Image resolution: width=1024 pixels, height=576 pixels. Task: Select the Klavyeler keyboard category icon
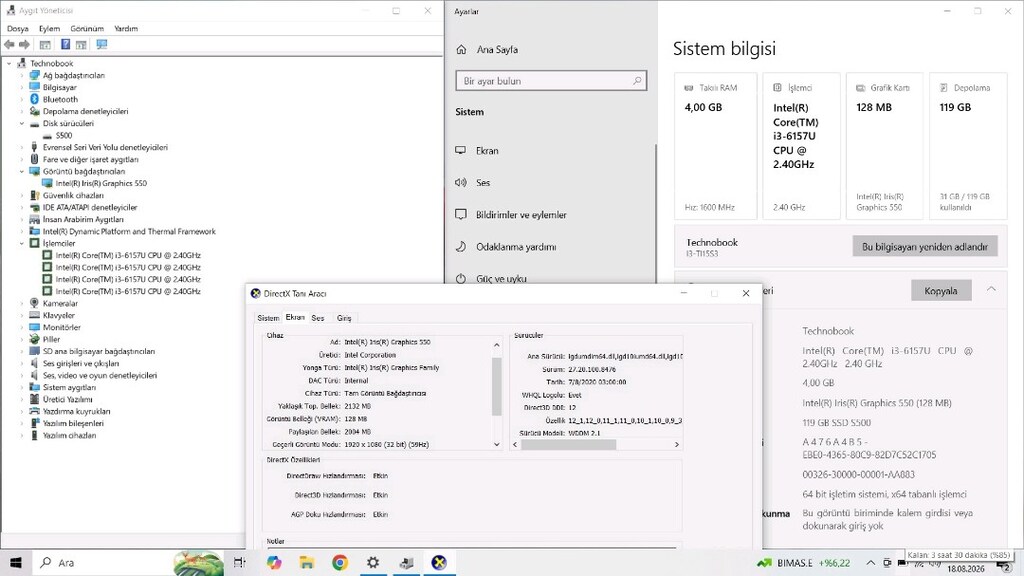coord(35,315)
